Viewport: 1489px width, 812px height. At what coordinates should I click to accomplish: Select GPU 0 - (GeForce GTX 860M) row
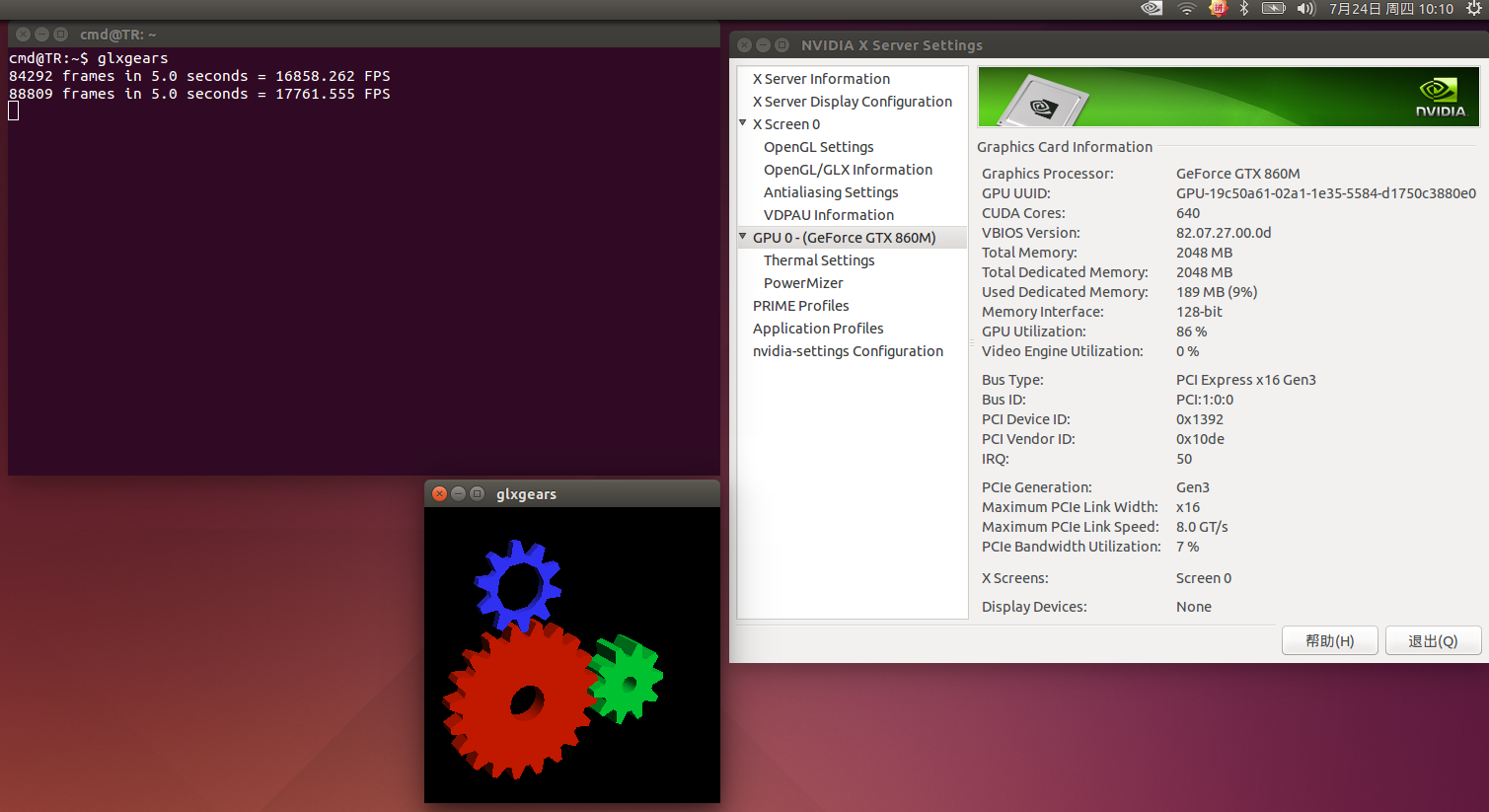(853, 238)
